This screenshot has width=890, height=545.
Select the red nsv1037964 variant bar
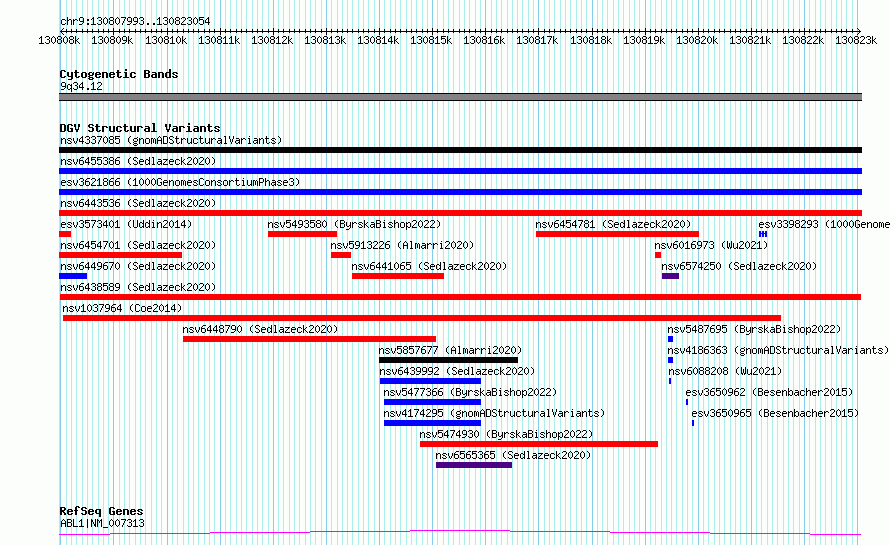coord(422,318)
